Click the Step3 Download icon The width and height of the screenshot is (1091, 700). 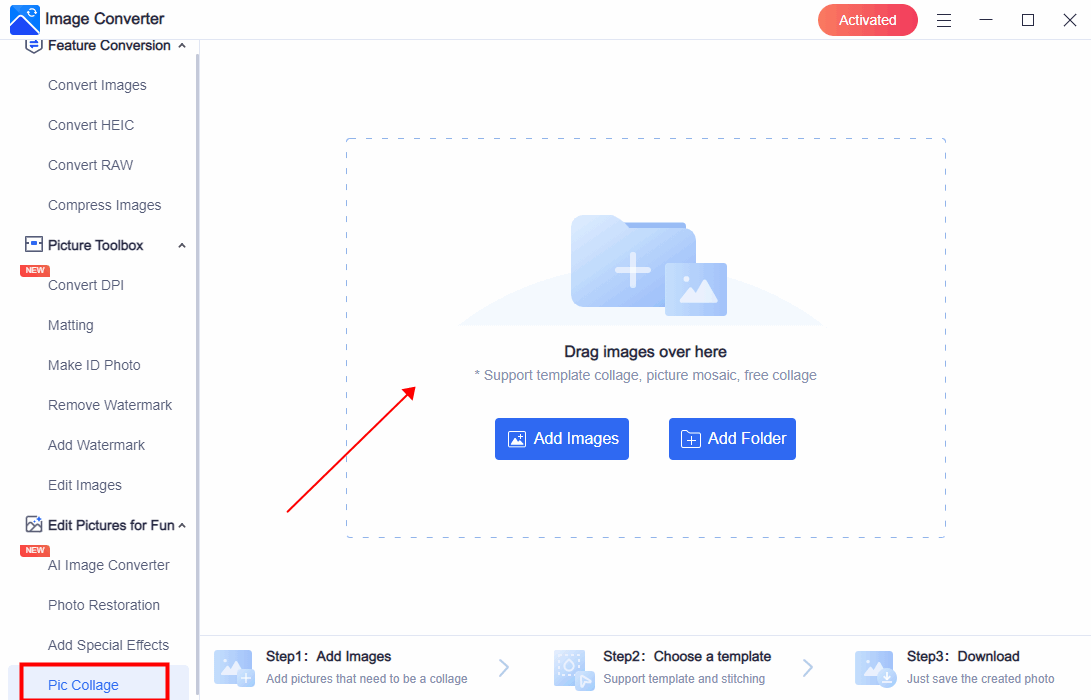click(874, 668)
